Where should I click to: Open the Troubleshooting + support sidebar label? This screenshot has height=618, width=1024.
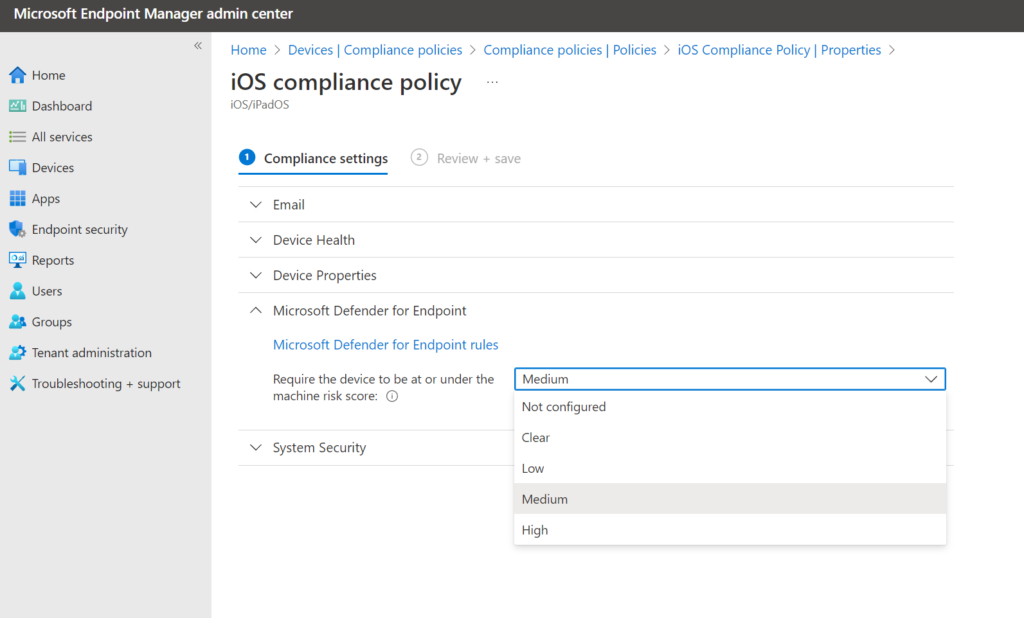pyautogui.click(x=106, y=383)
